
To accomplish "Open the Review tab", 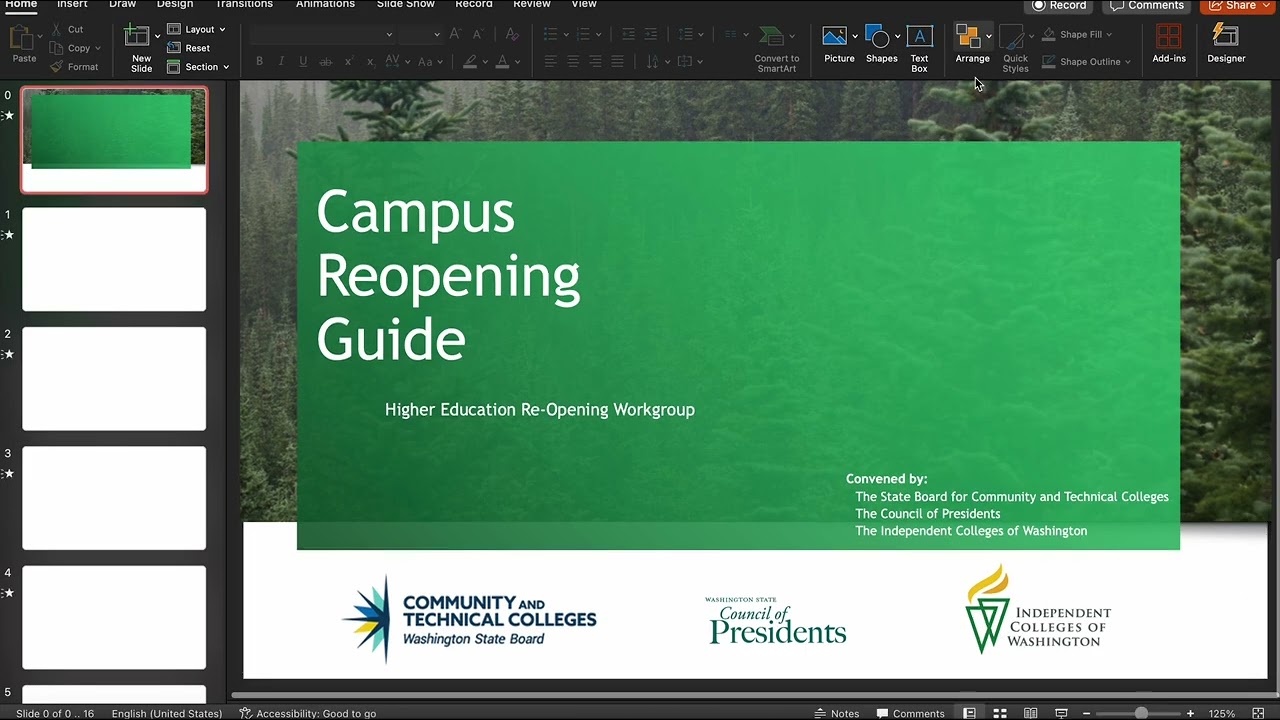I will coord(532,5).
